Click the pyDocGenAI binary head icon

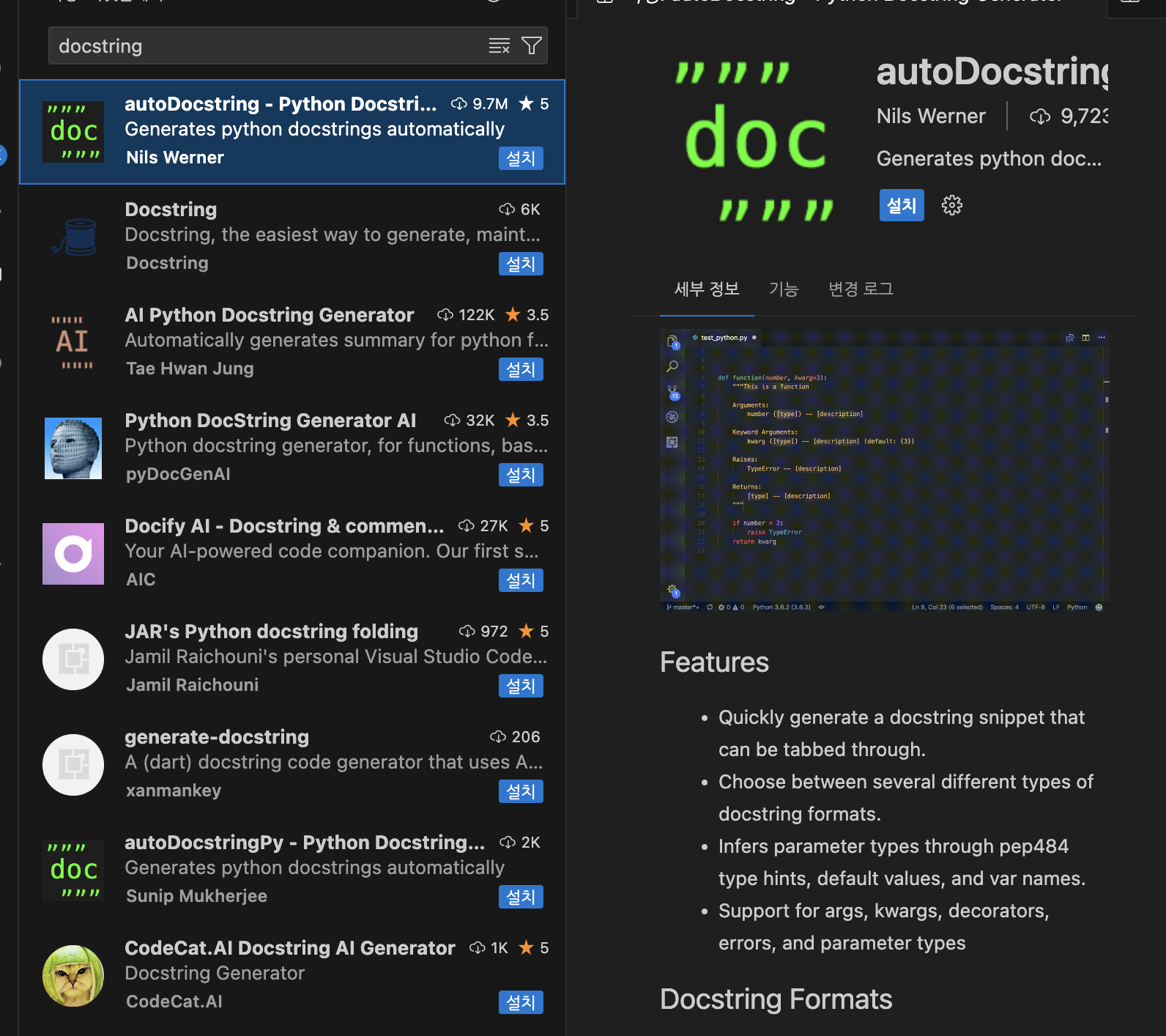click(x=73, y=448)
